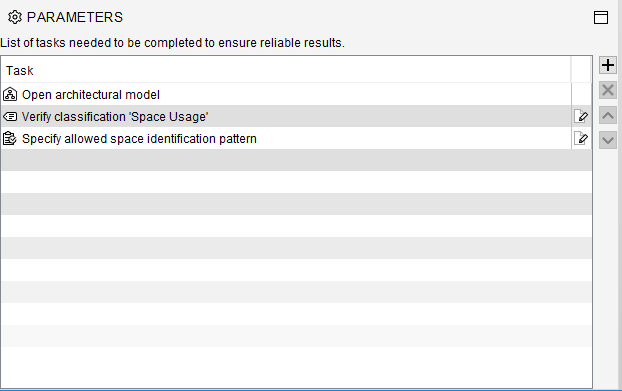
Task: Click the model icon of Open architectural model
Action: [10, 94]
